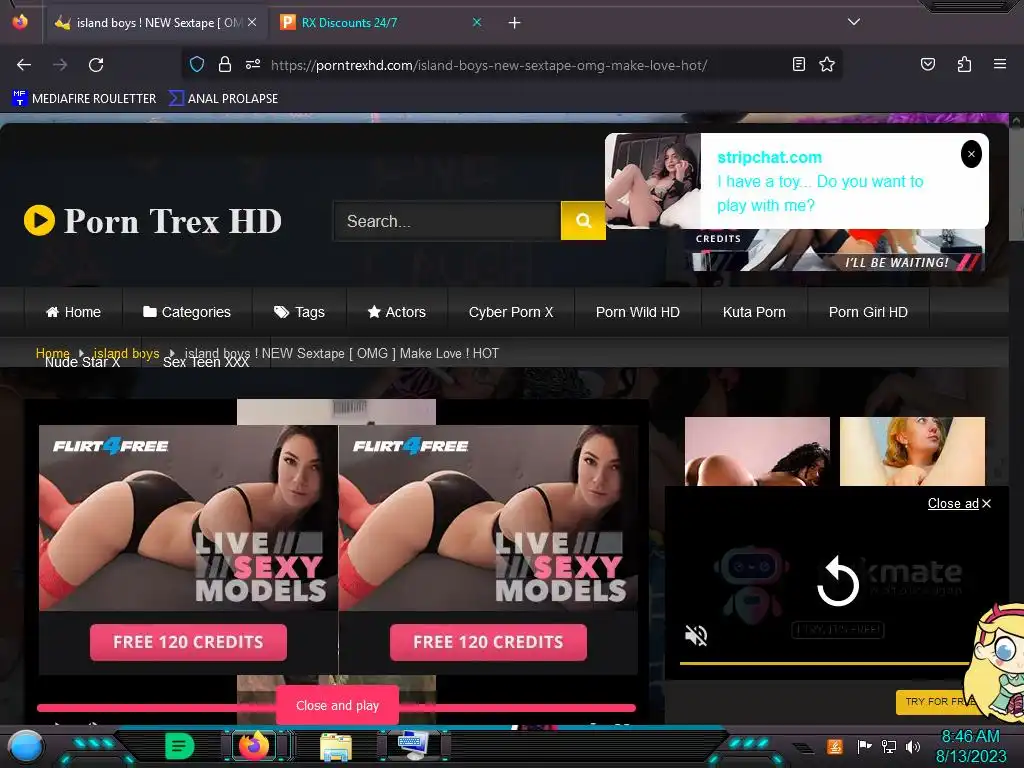Screen dimensions: 1024x768
Task: Open network status in system tray
Action: 888,746
